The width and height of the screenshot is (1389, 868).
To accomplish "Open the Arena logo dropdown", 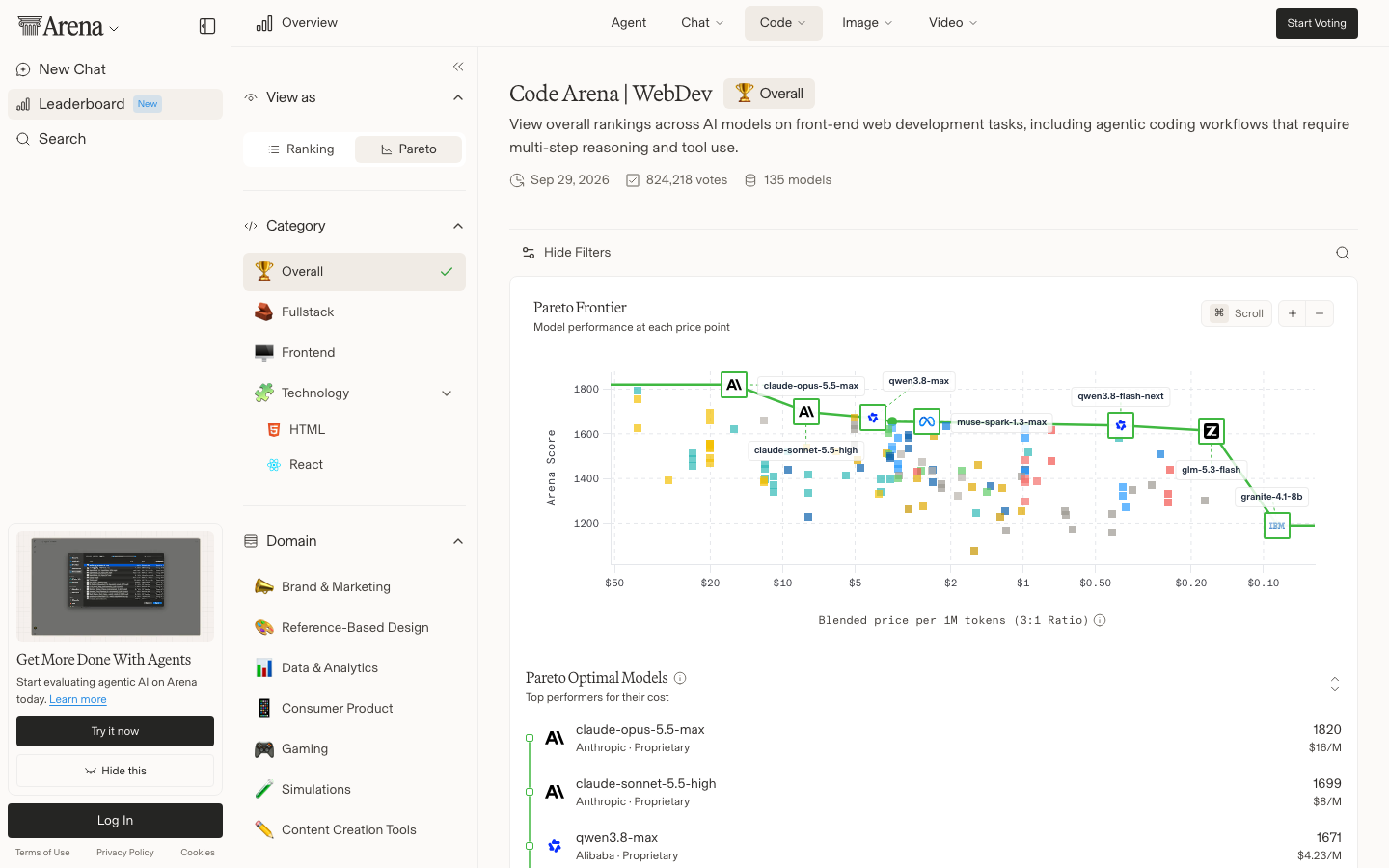I will [x=68, y=27].
